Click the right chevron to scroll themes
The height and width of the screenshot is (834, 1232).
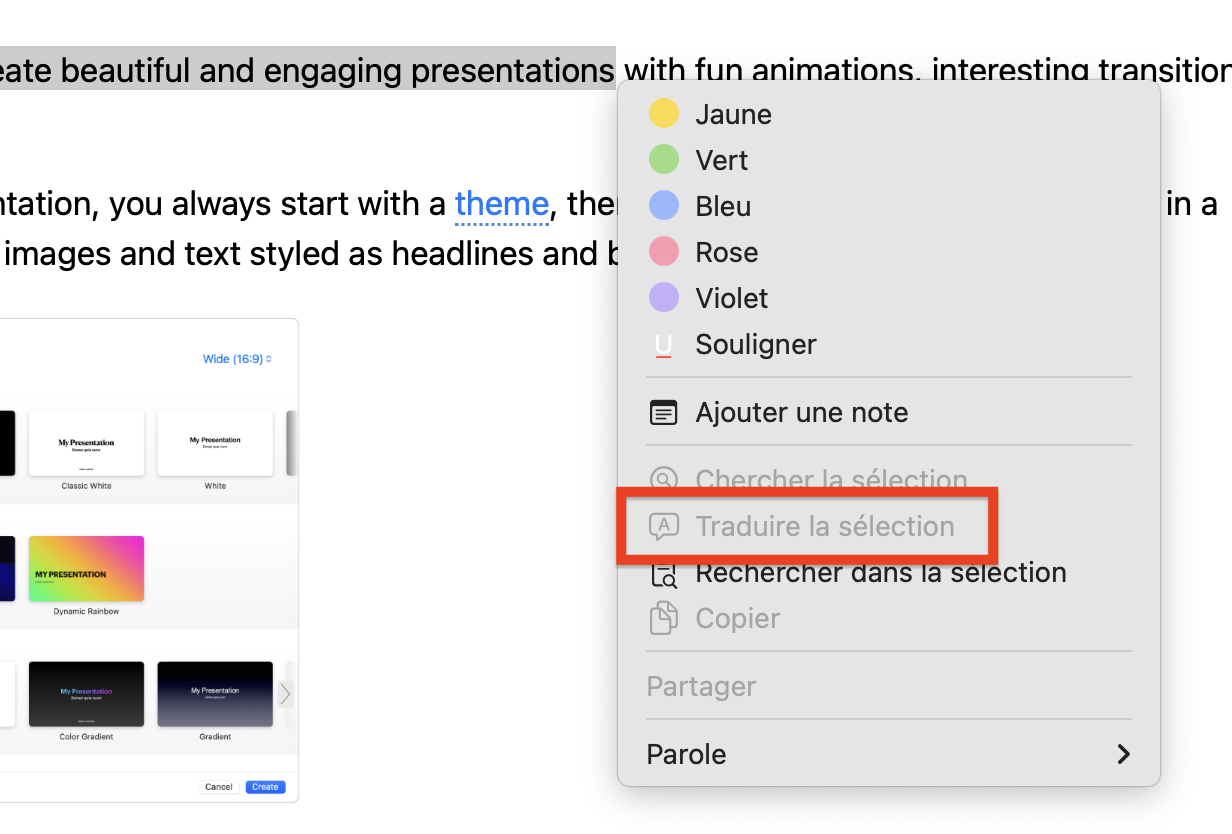point(286,693)
